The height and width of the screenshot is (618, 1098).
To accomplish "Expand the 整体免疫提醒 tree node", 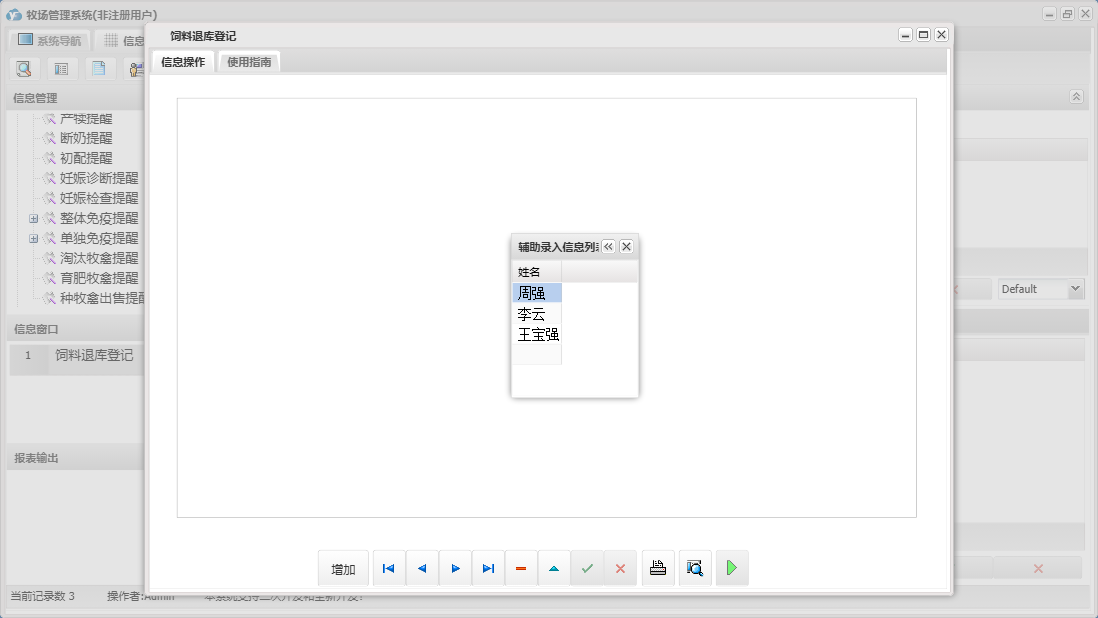I will 33,218.
